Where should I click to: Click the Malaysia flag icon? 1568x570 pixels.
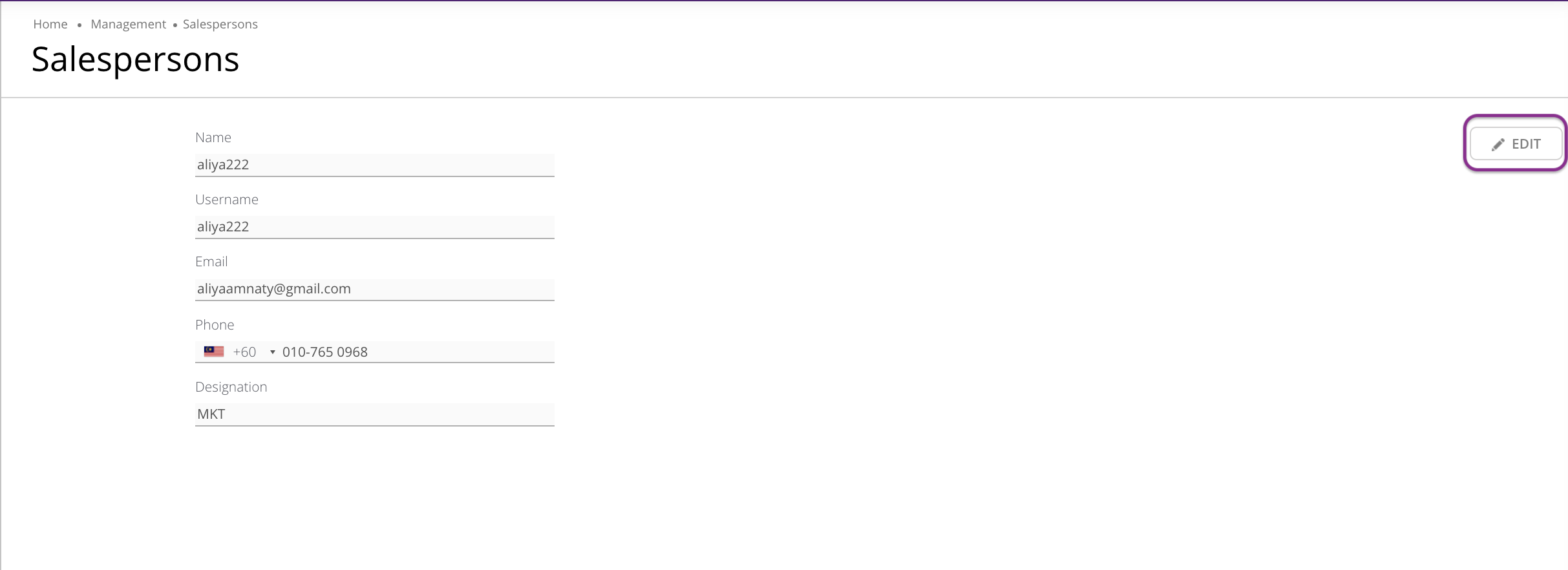click(x=214, y=352)
